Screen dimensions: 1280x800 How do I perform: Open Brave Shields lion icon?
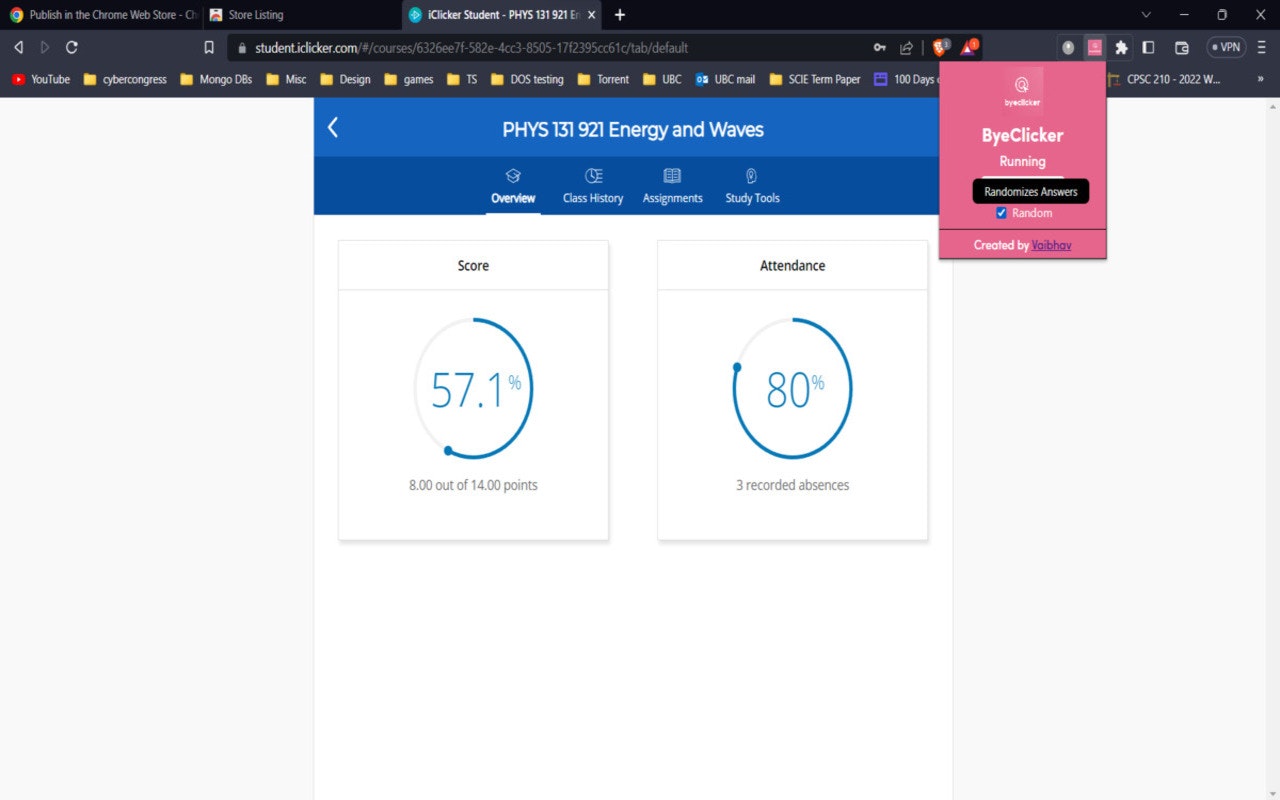pyautogui.click(x=940, y=47)
